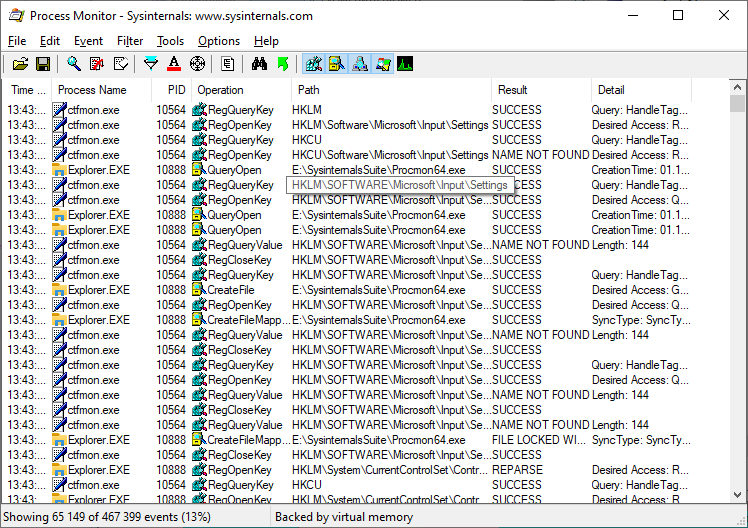
Task: Click the first RegQueryKey registry operation icon
Action: click(x=199, y=110)
